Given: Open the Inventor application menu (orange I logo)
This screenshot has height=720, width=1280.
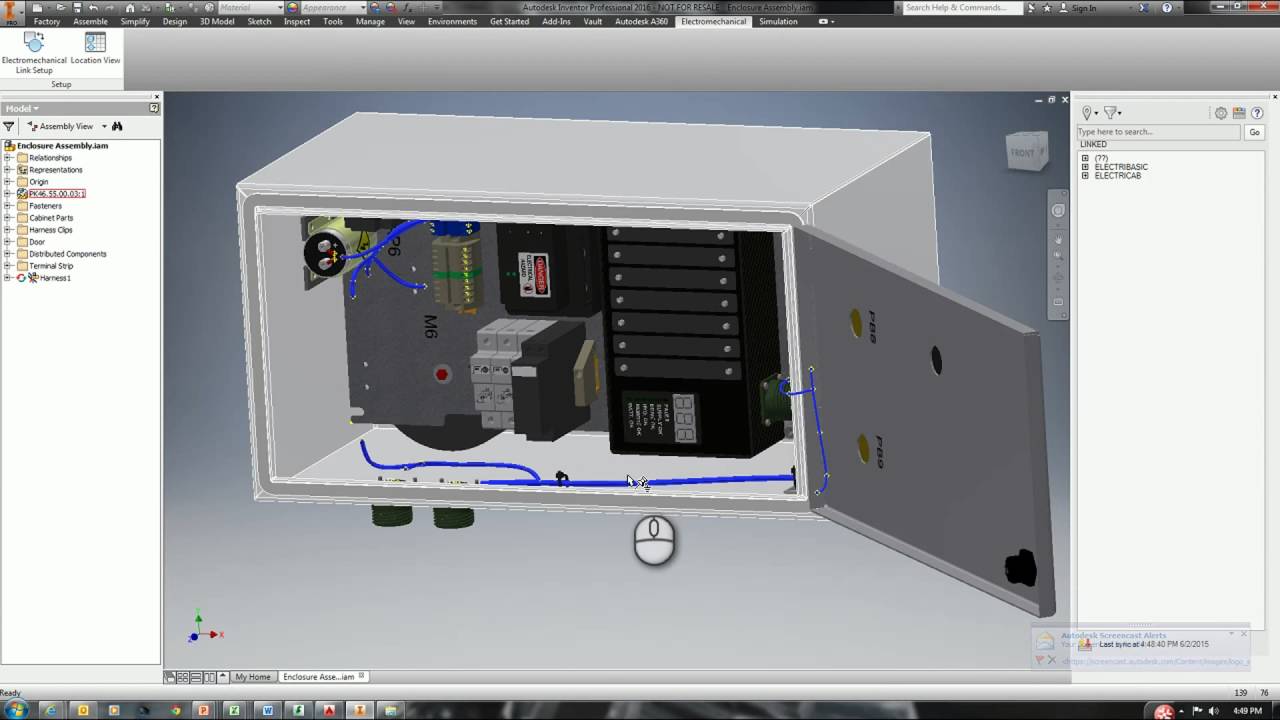Looking at the screenshot, I should coord(11,12).
